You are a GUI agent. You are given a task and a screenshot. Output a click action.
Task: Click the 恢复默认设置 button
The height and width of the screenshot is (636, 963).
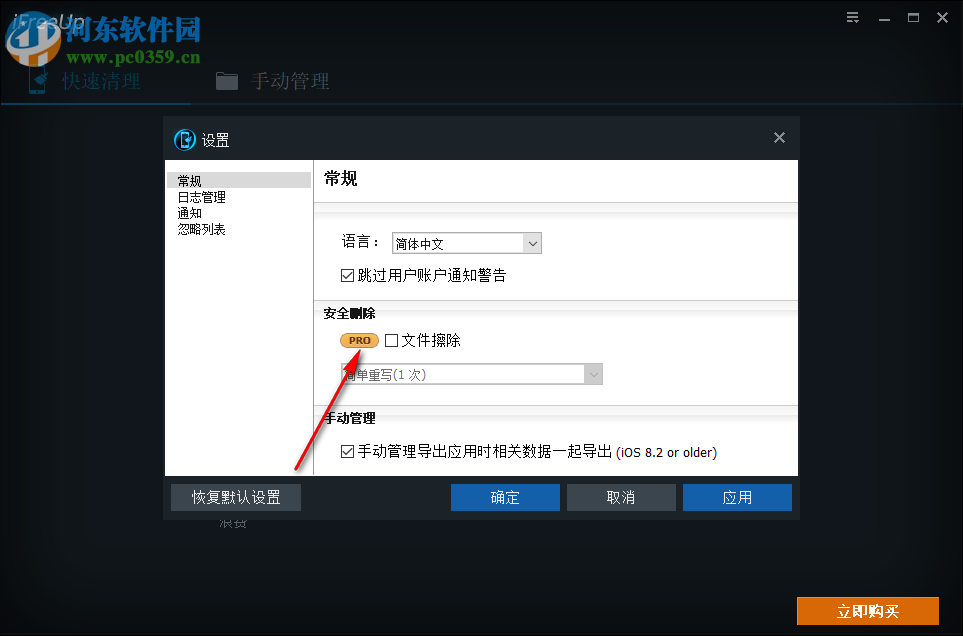pos(235,497)
